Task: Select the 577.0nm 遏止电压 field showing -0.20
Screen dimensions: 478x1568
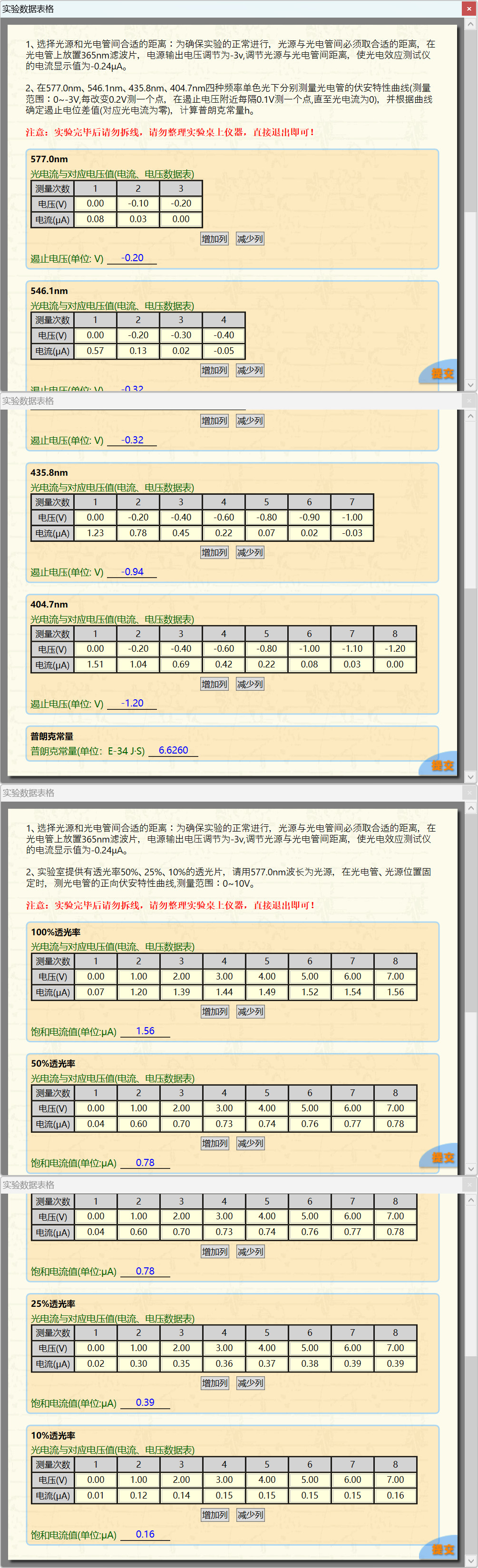Action: (132, 258)
